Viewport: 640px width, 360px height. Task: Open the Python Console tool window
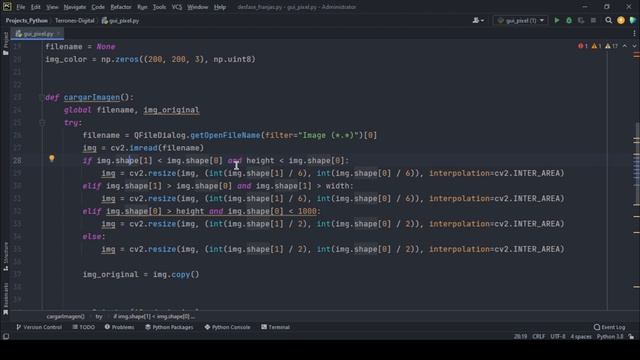227,327
